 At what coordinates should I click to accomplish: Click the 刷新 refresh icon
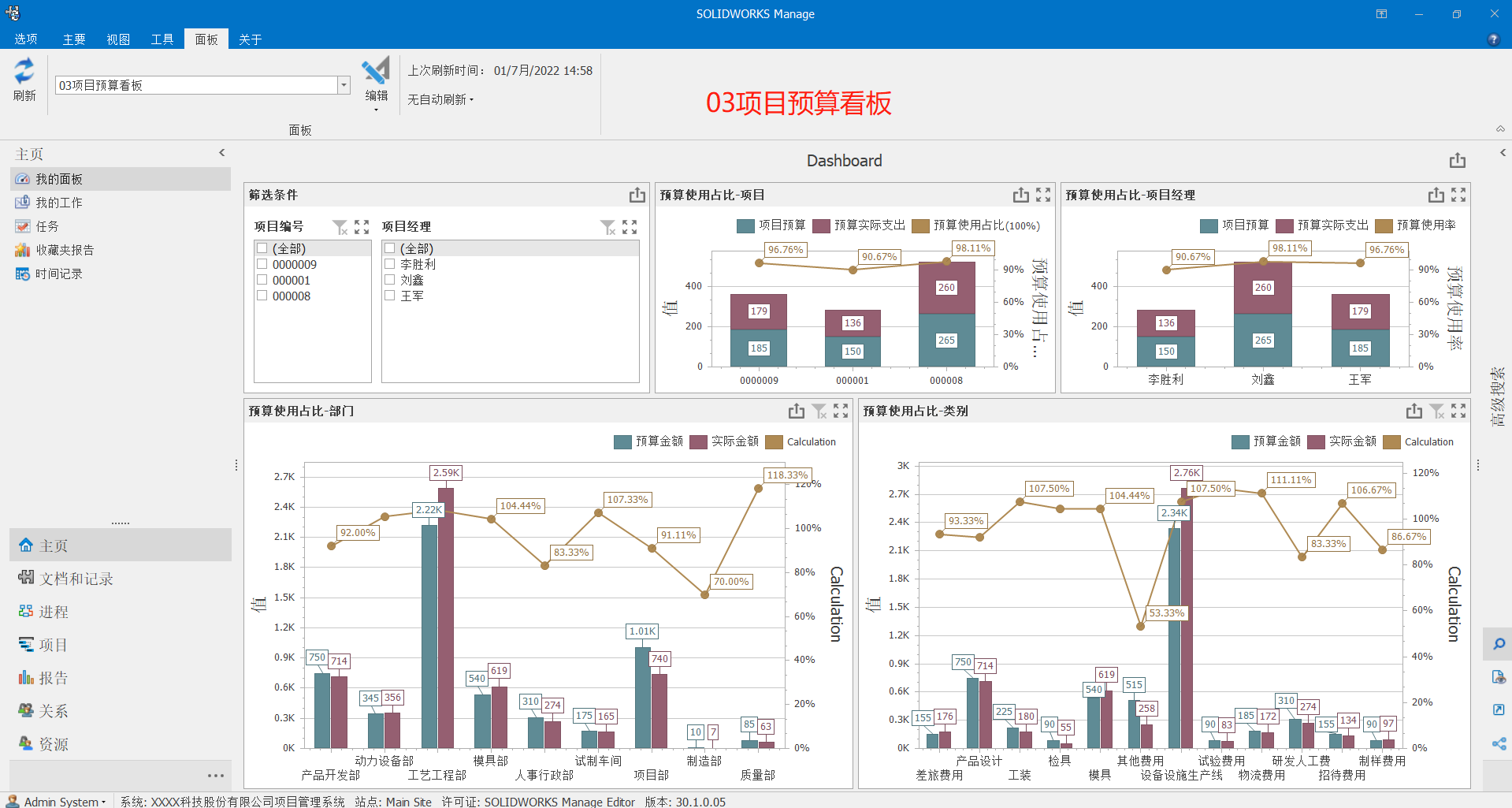pos(24,72)
